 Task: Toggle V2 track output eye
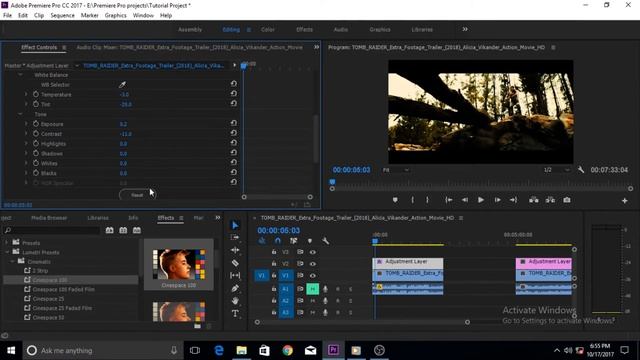click(313, 264)
